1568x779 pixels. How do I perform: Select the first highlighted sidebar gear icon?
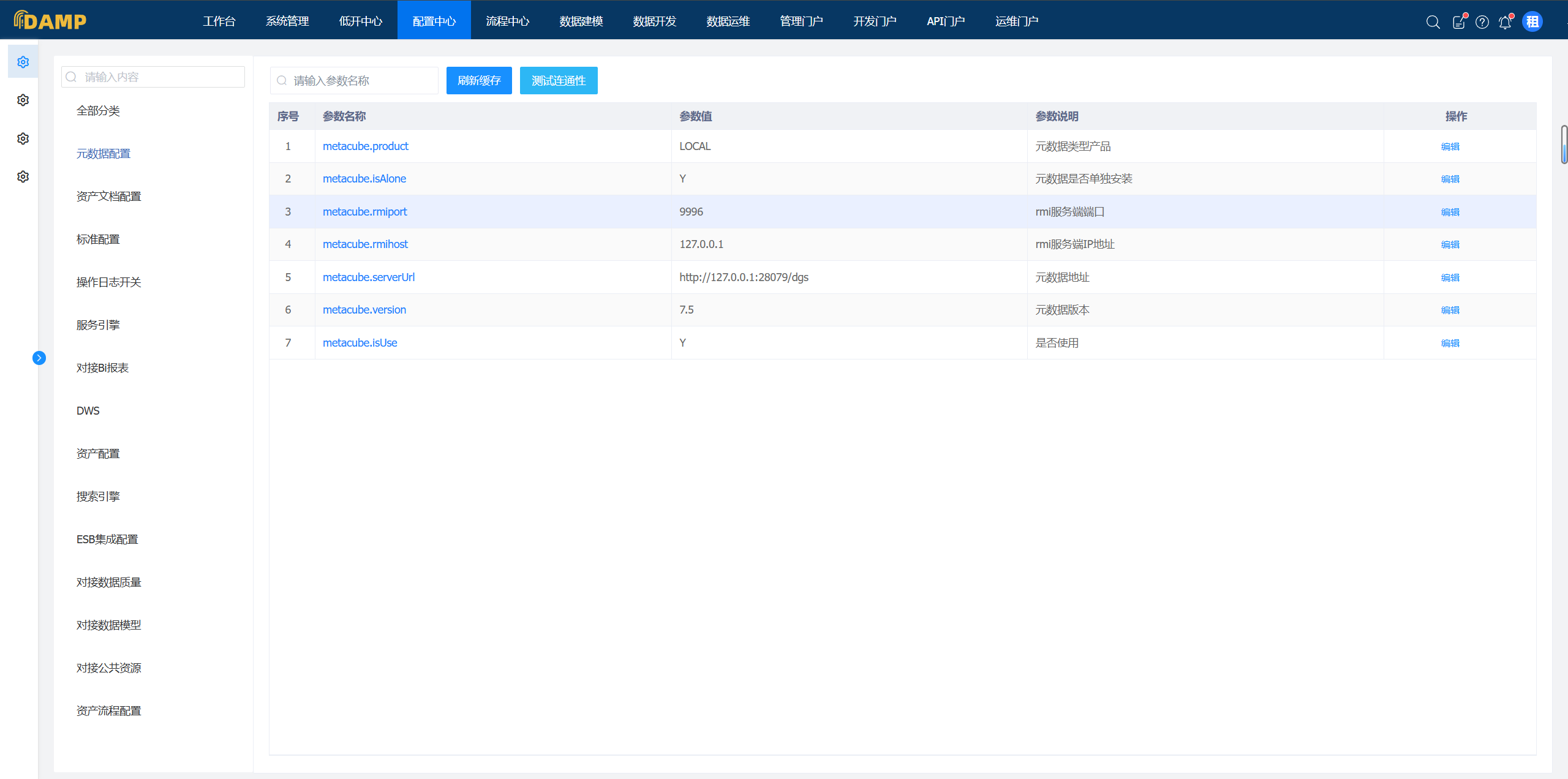pos(23,62)
